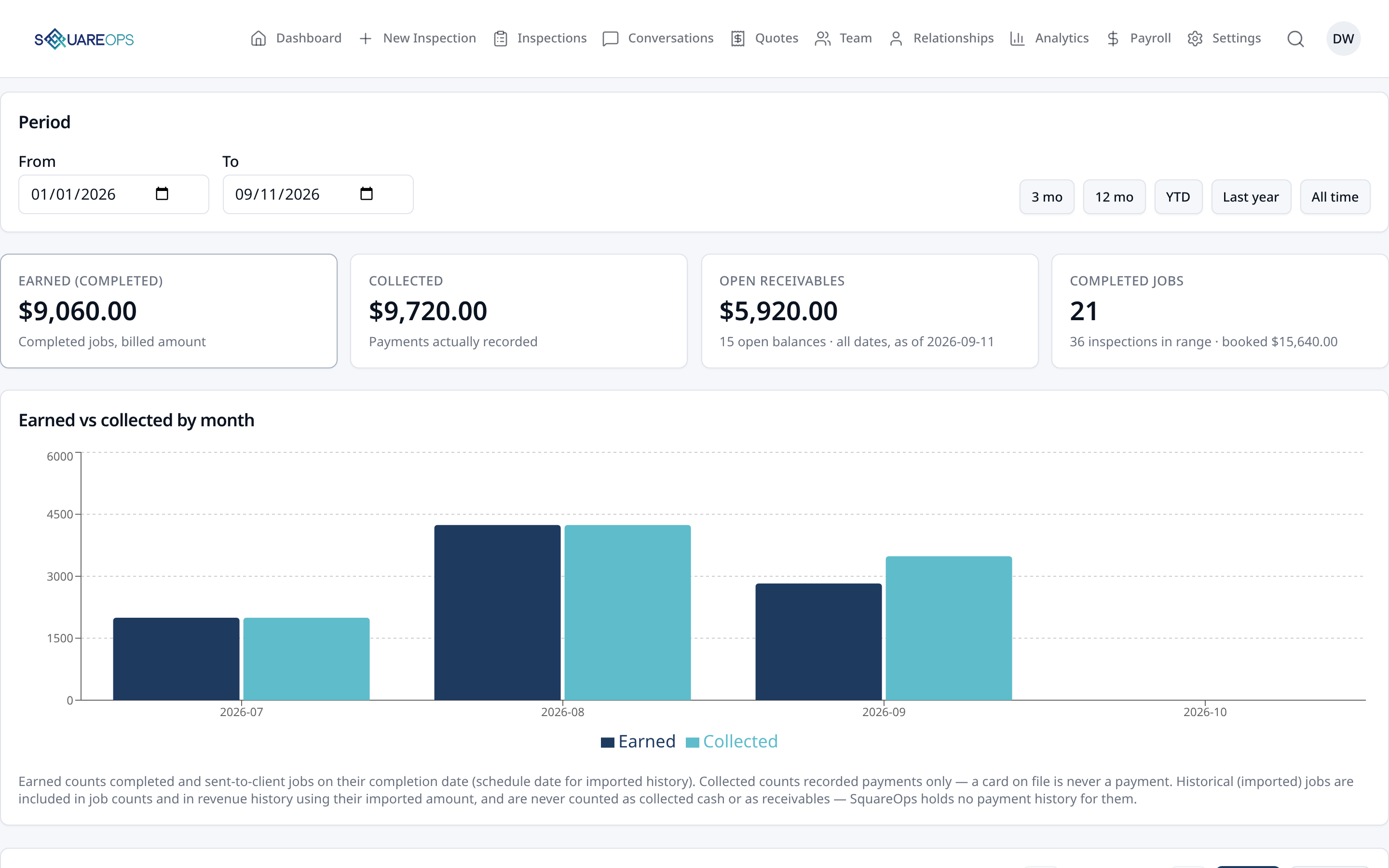Click the From date field 01/01/2026
Screen dimensions: 1389x868
point(114,194)
